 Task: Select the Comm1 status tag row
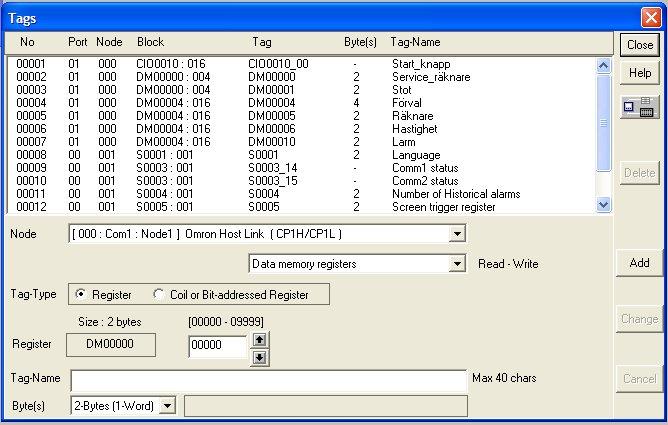(x=300, y=168)
